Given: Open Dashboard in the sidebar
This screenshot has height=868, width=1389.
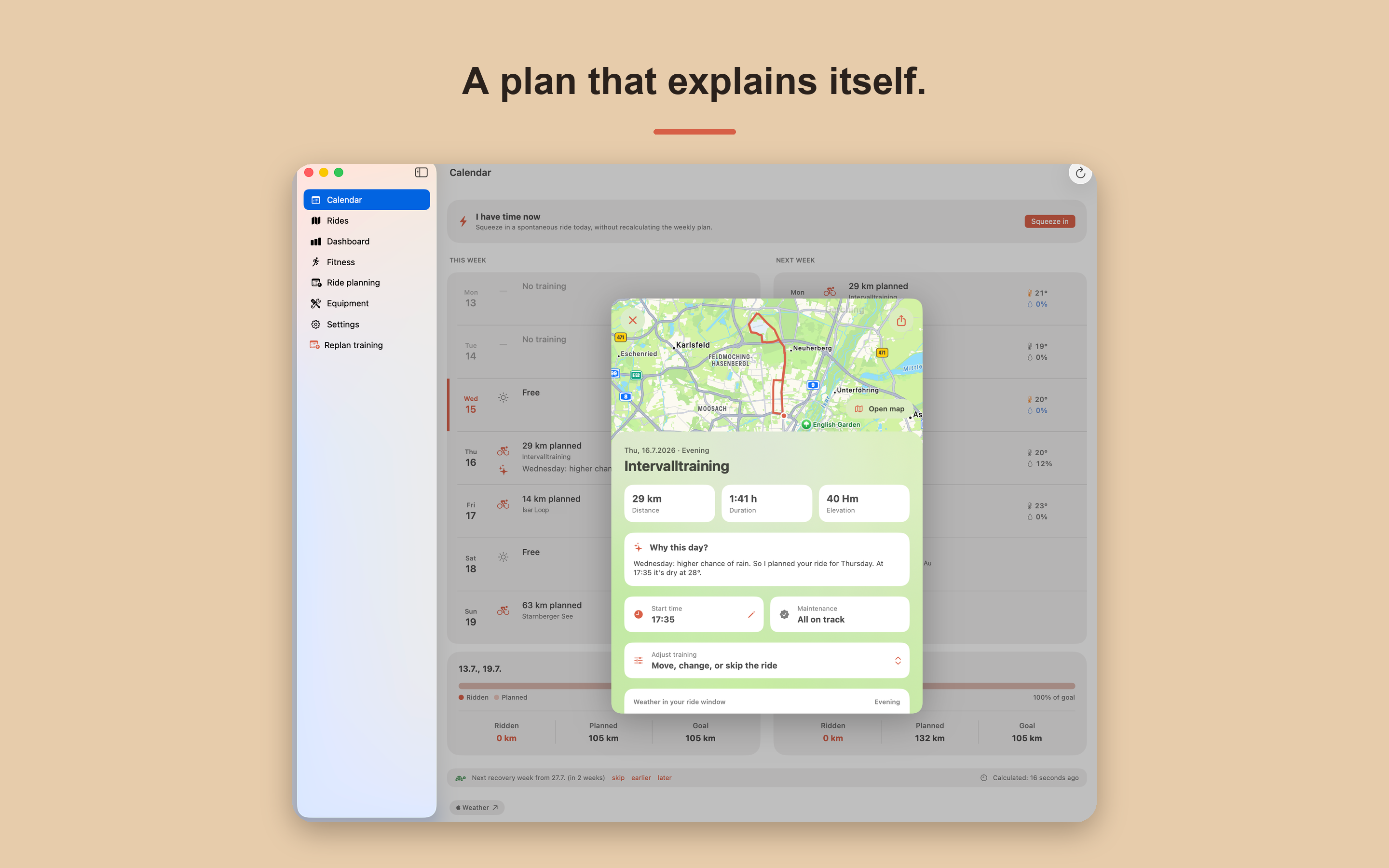Looking at the screenshot, I should click(366, 241).
